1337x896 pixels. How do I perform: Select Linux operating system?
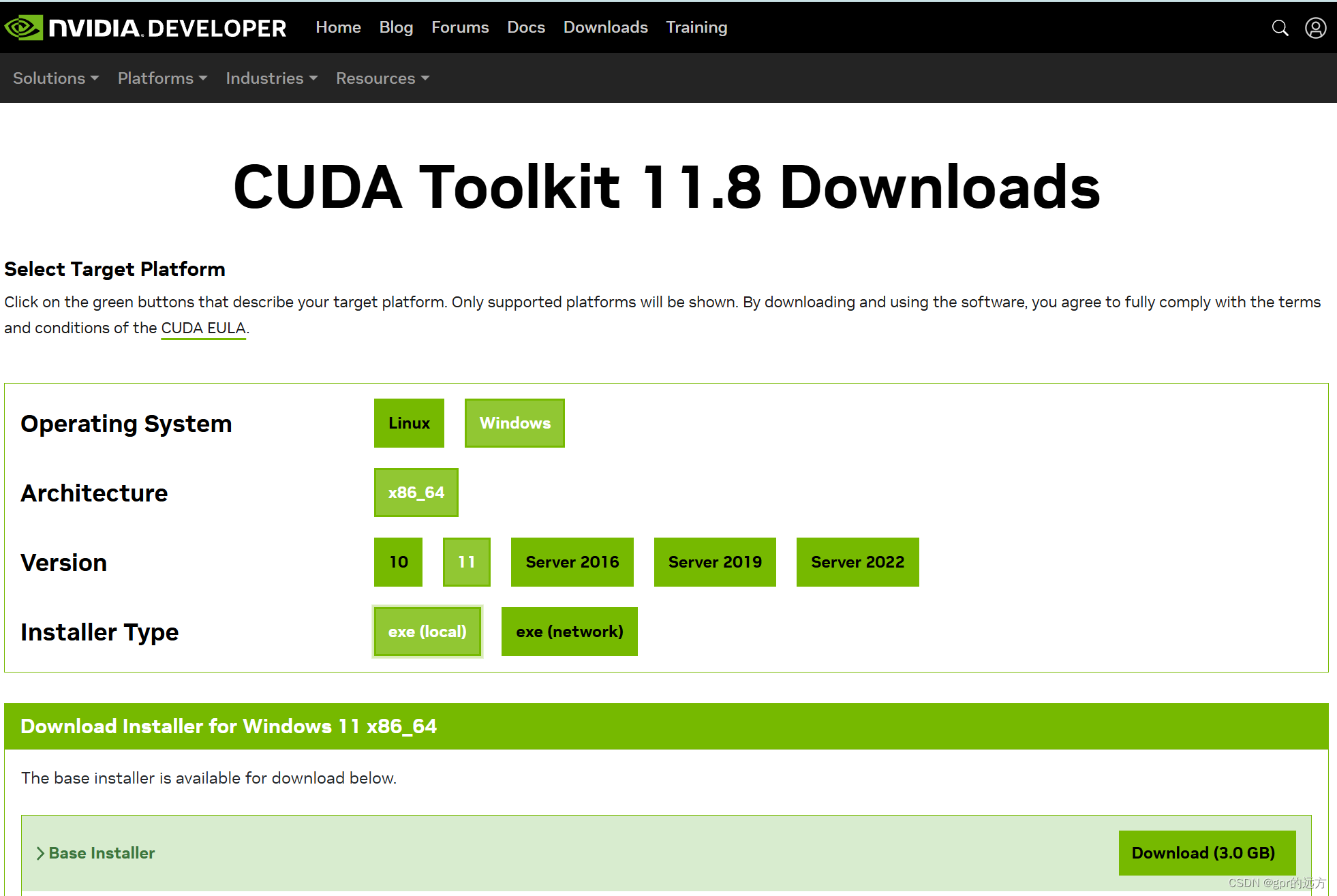(409, 423)
